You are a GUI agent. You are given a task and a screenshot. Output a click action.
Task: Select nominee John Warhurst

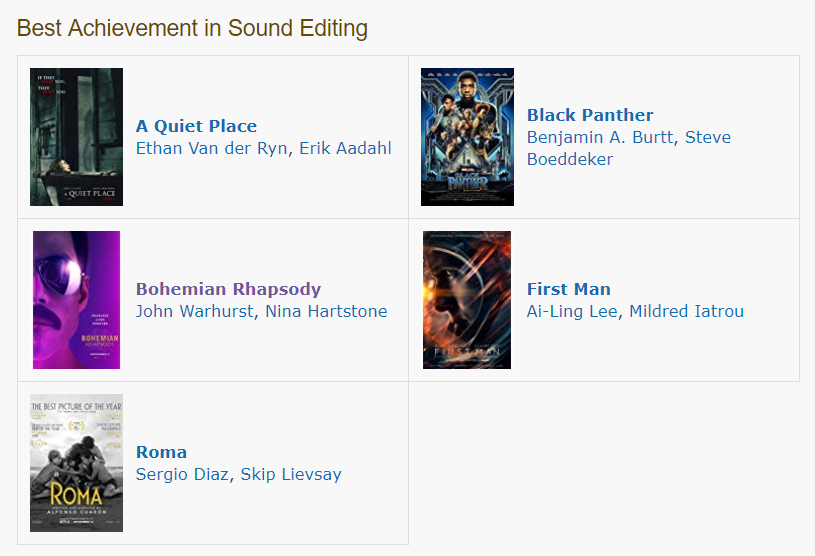(194, 311)
